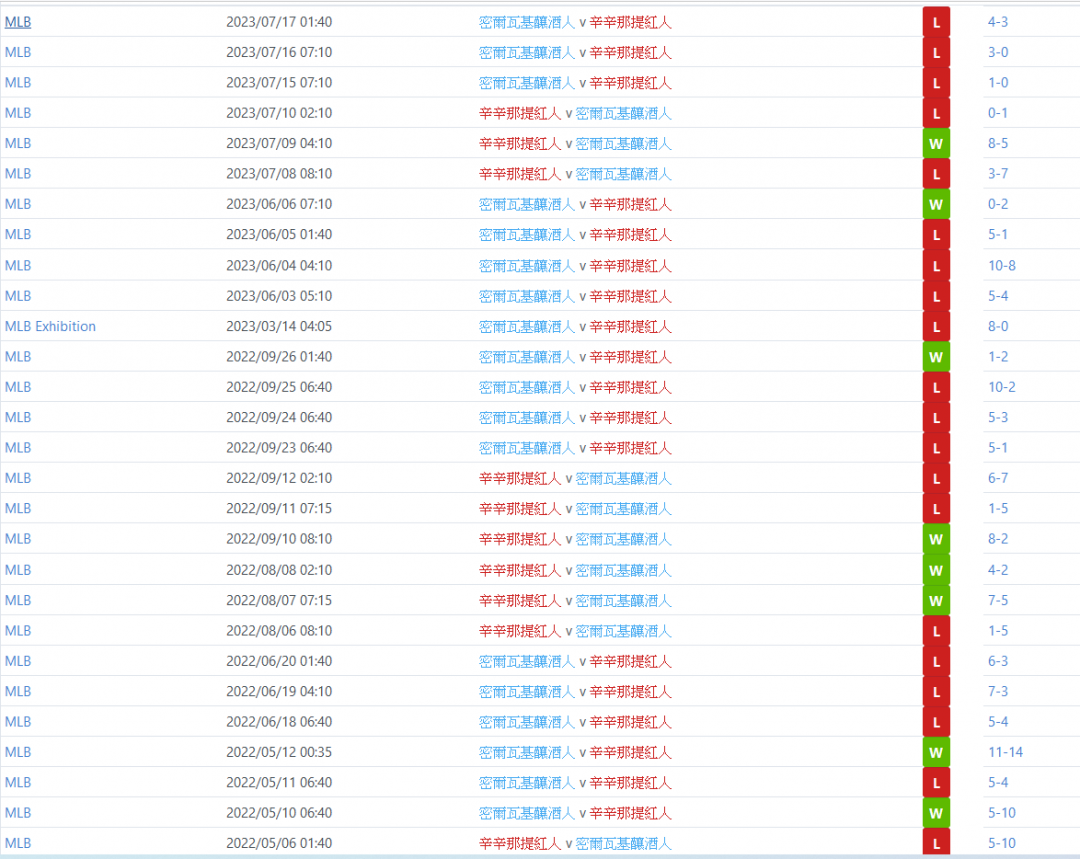Select the date text 2023/06/03 05:10
1080x859 pixels.
279,296
